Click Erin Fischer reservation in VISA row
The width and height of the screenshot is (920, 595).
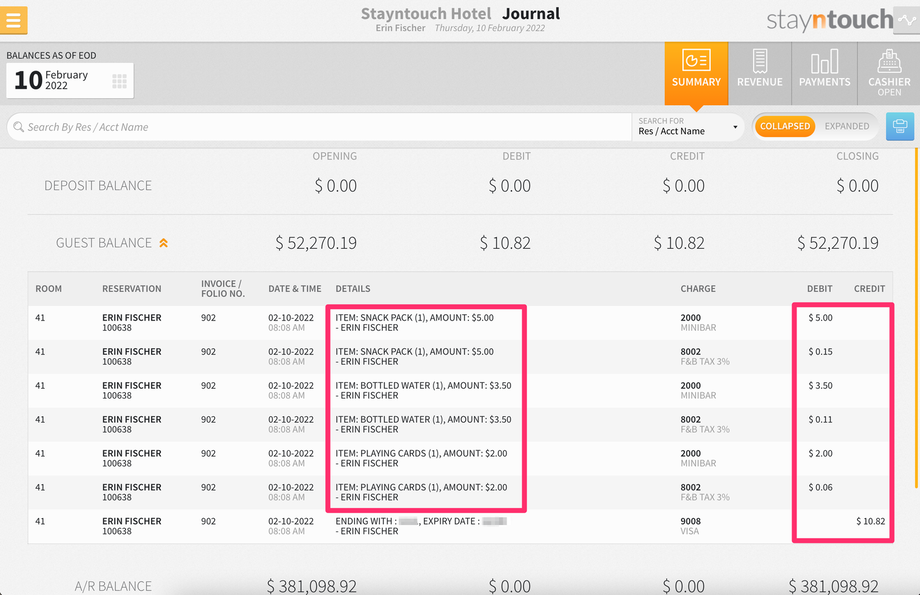click(131, 521)
